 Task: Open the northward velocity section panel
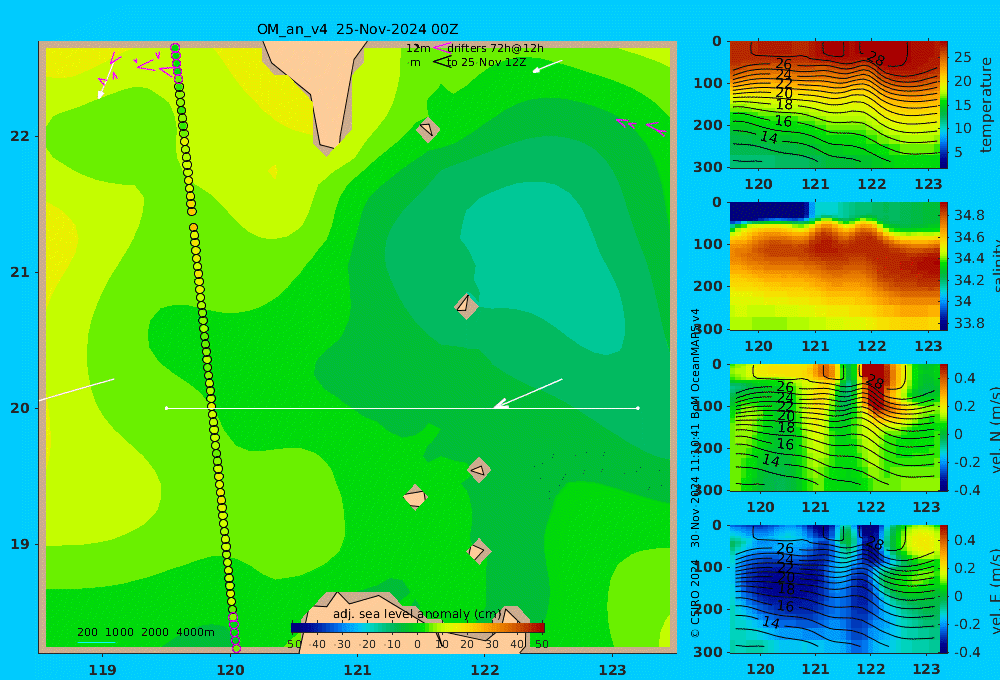[834, 427]
